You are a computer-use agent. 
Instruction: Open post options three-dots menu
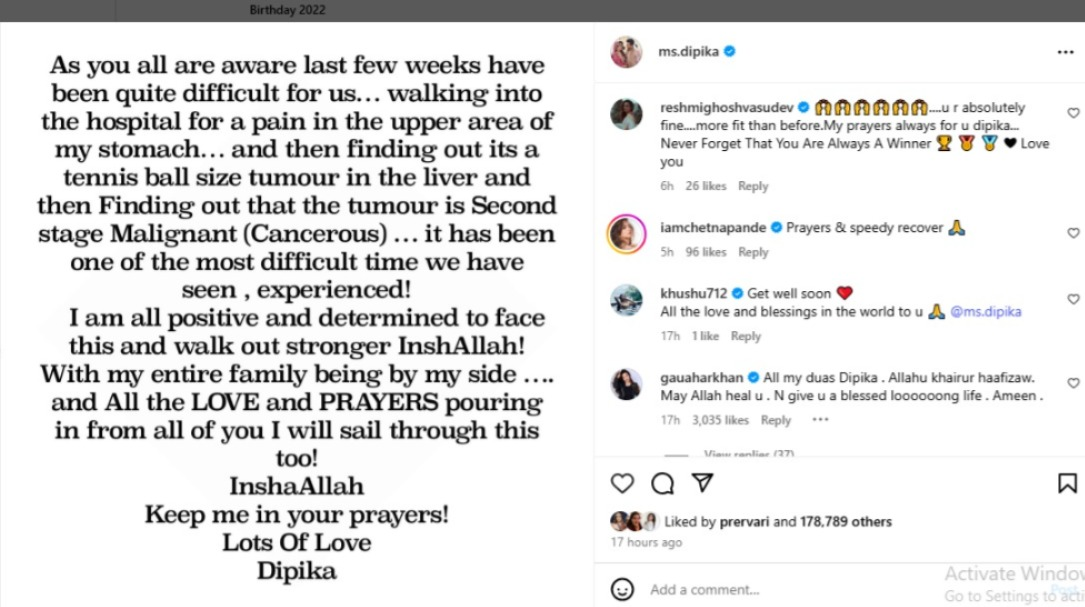[x=1065, y=52]
